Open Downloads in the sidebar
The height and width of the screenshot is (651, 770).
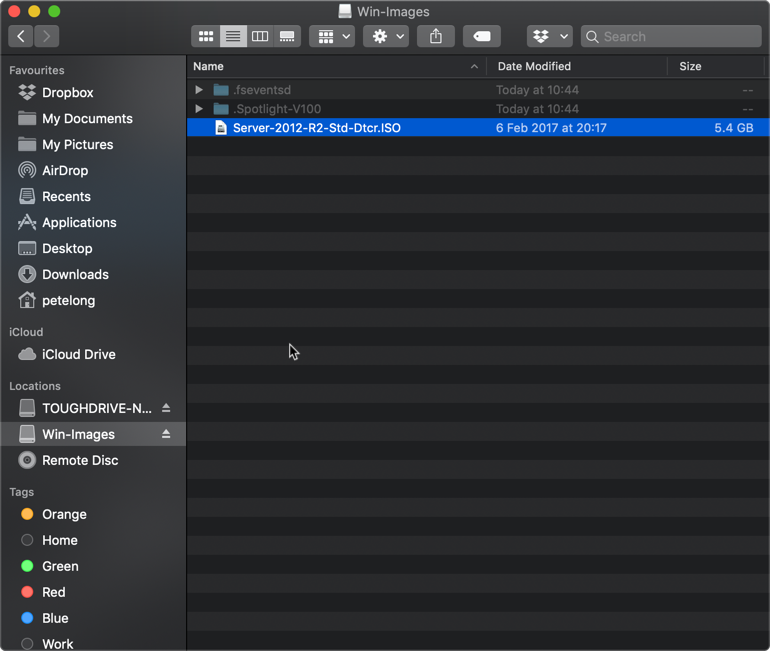coord(93,274)
